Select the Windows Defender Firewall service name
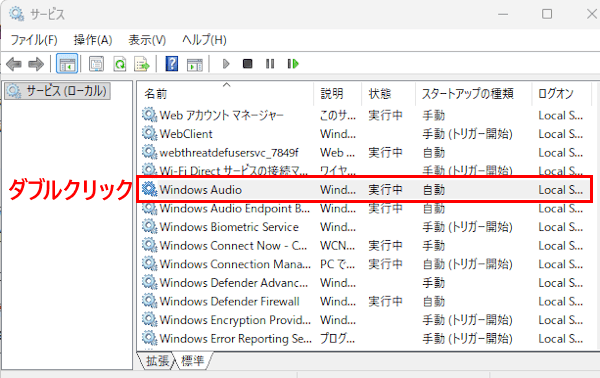Viewport: 600px width, 378px height. pyautogui.click(x=230, y=301)
